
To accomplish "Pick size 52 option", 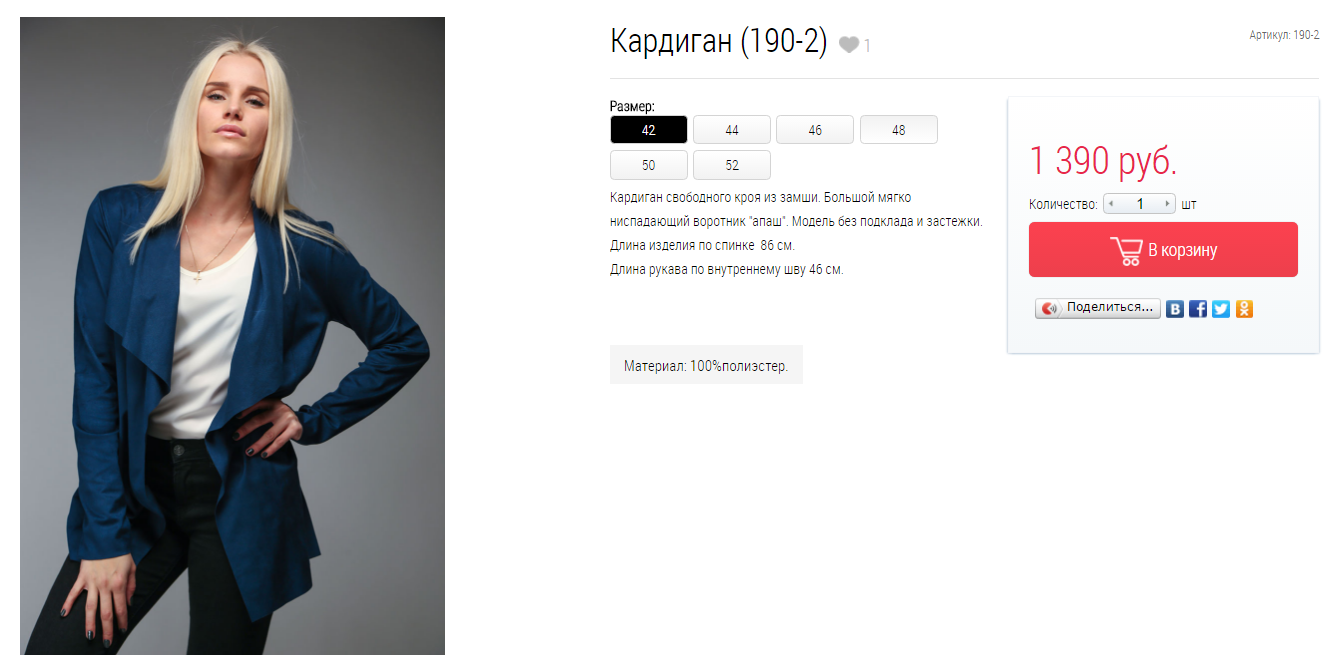I will pos(732,165).
